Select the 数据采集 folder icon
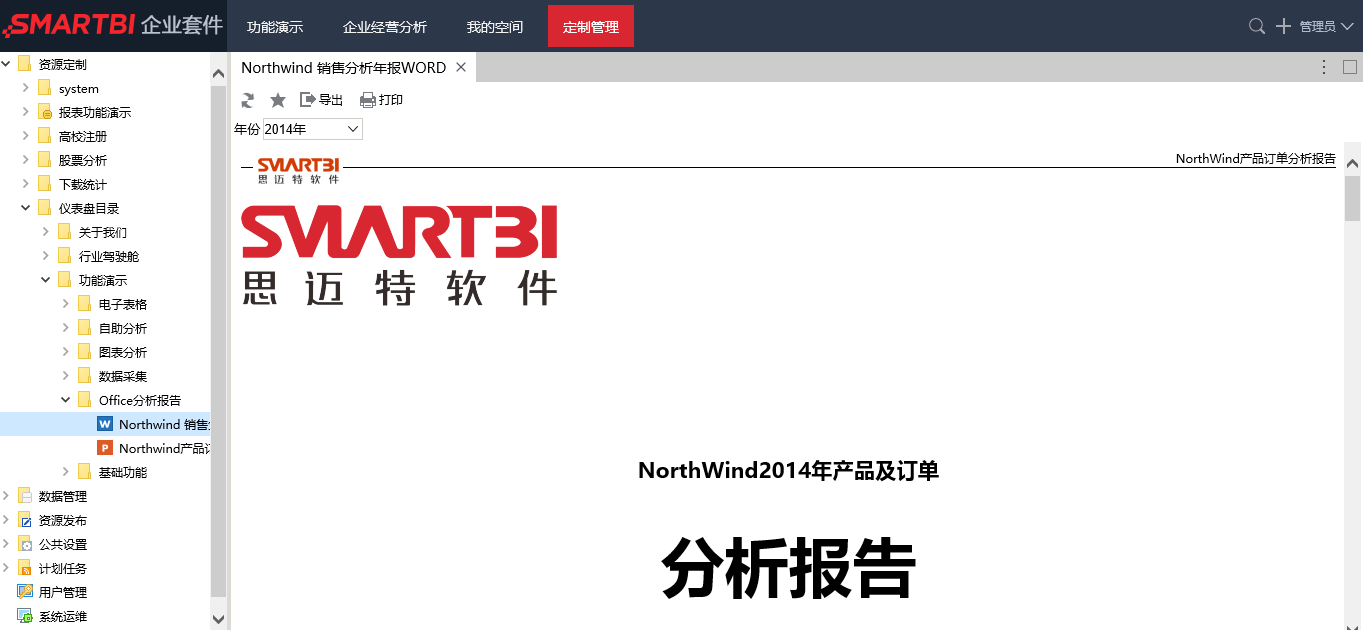This screenshot has width=1363, height=630. click(84, 376)
